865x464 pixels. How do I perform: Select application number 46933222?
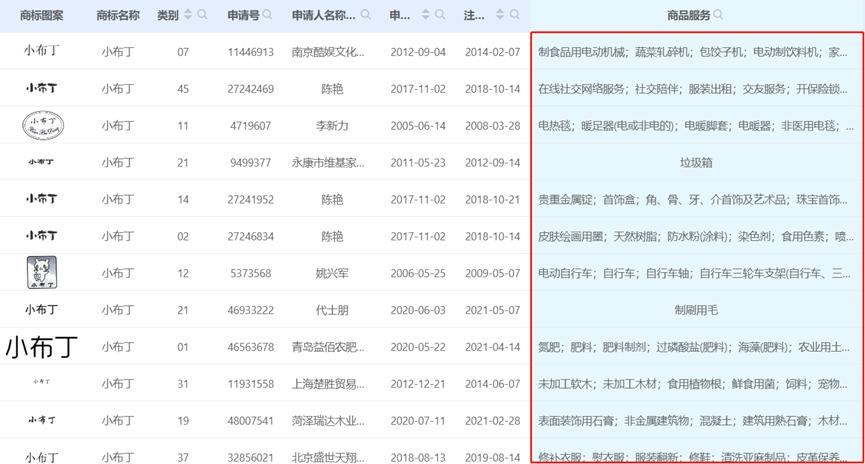250,310
